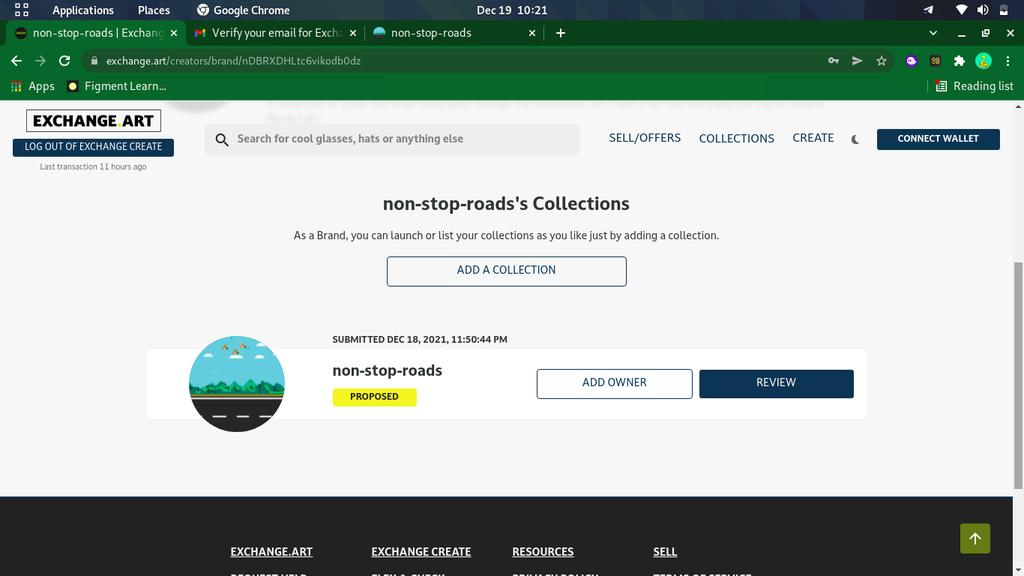Click the browser forward arrow
Viewport: 1024px width, 576px height.
[40, 61]
